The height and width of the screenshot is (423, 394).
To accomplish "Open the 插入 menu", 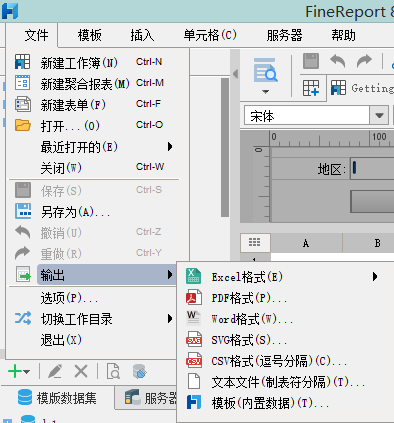I will pos(142,35).
